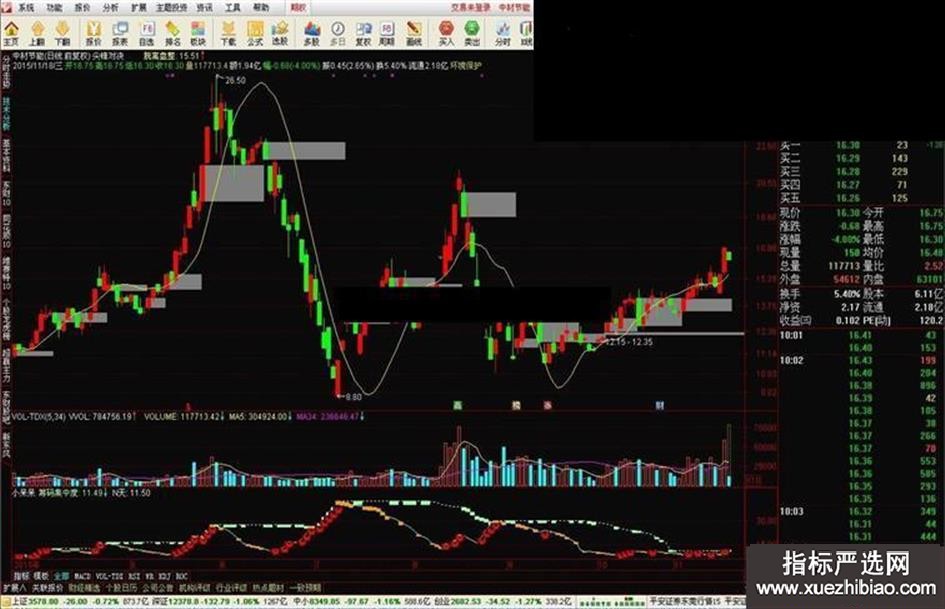
Task: Click the green 卖出 sell icon
Action: (x=472, y=33)
